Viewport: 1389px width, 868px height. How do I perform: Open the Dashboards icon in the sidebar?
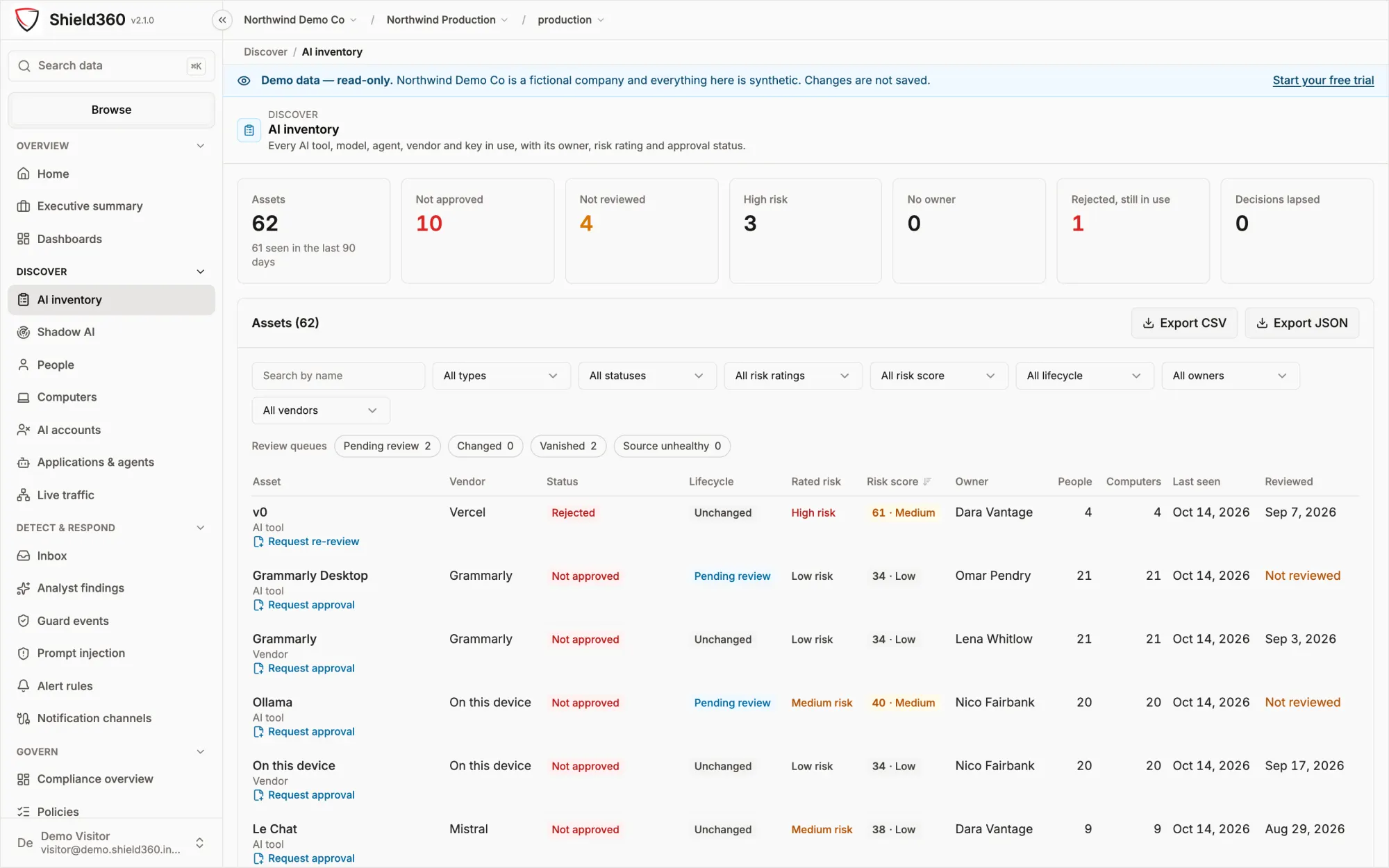[24, 239]
